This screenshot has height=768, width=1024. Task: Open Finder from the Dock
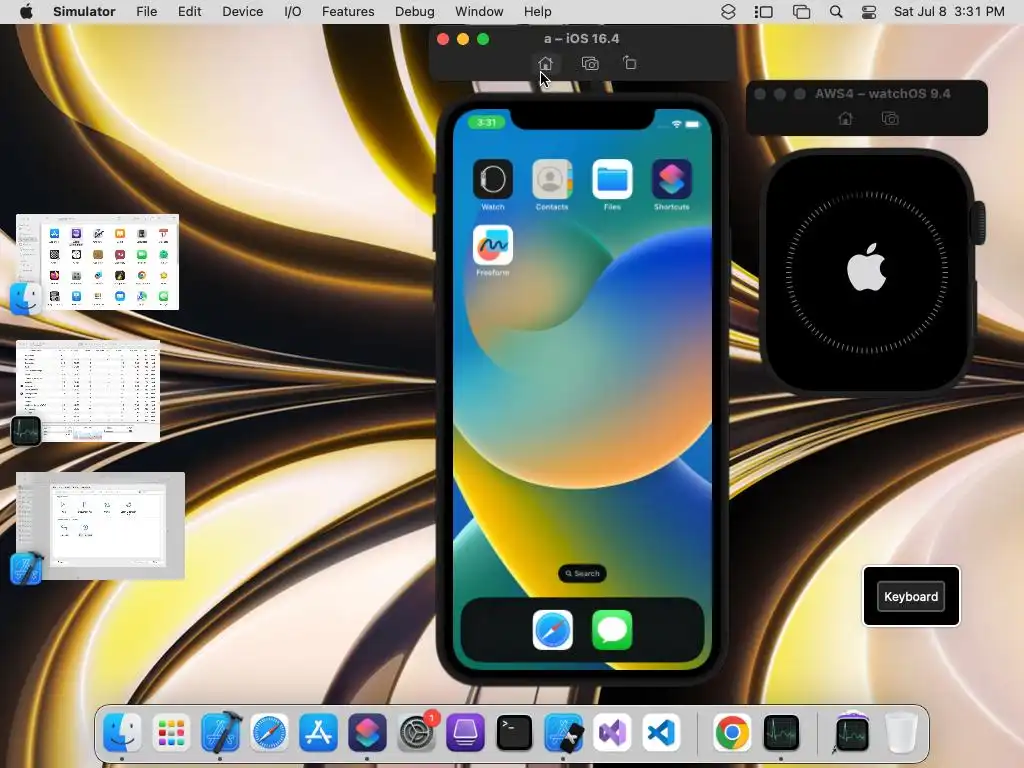[x=122, y=732]
